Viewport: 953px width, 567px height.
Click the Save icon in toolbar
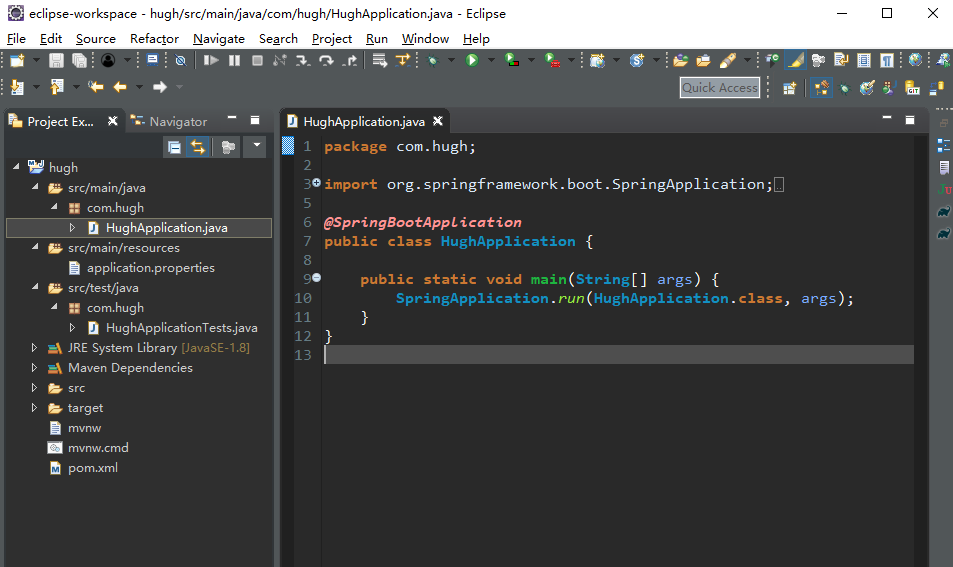[x=56, y=61]
